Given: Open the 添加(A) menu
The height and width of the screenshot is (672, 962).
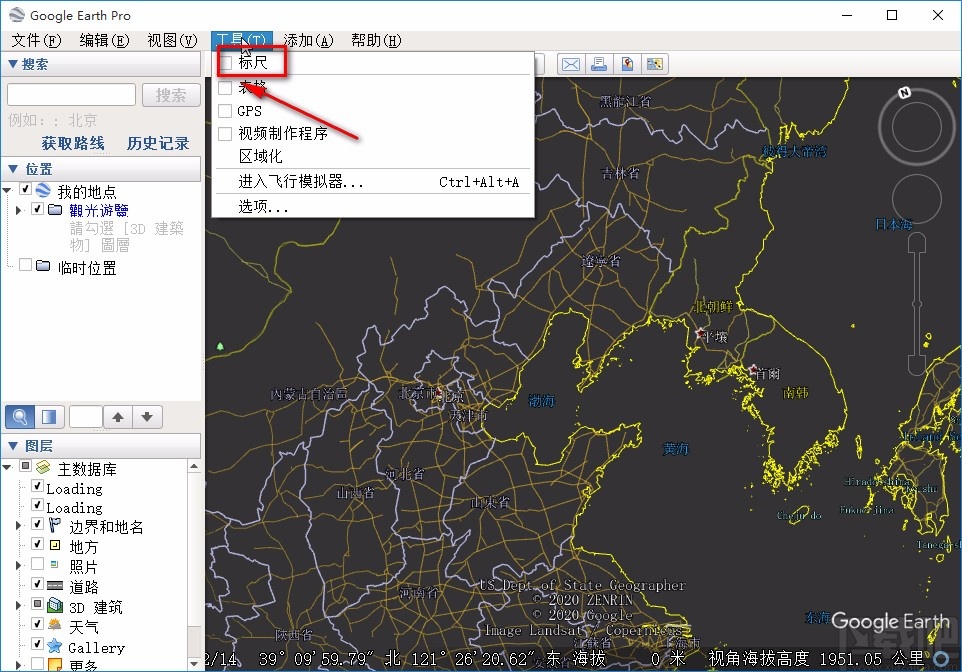Looking at the screenshot, I should point(308,41).
